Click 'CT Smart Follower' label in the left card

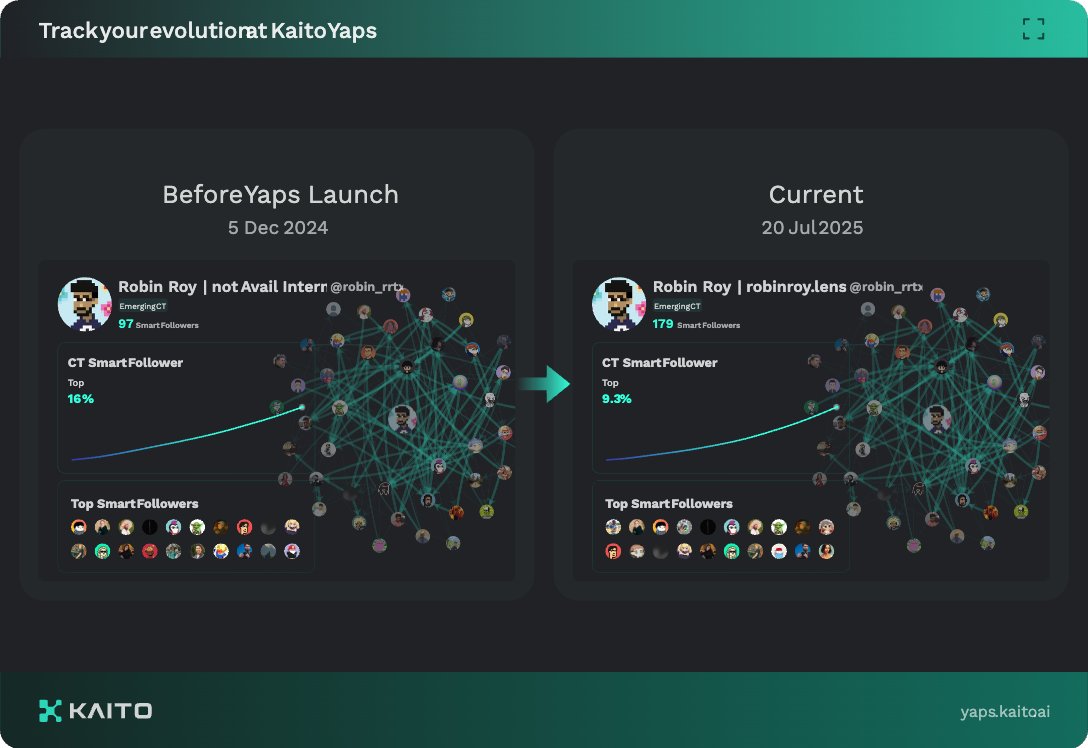tap(125, 362)
